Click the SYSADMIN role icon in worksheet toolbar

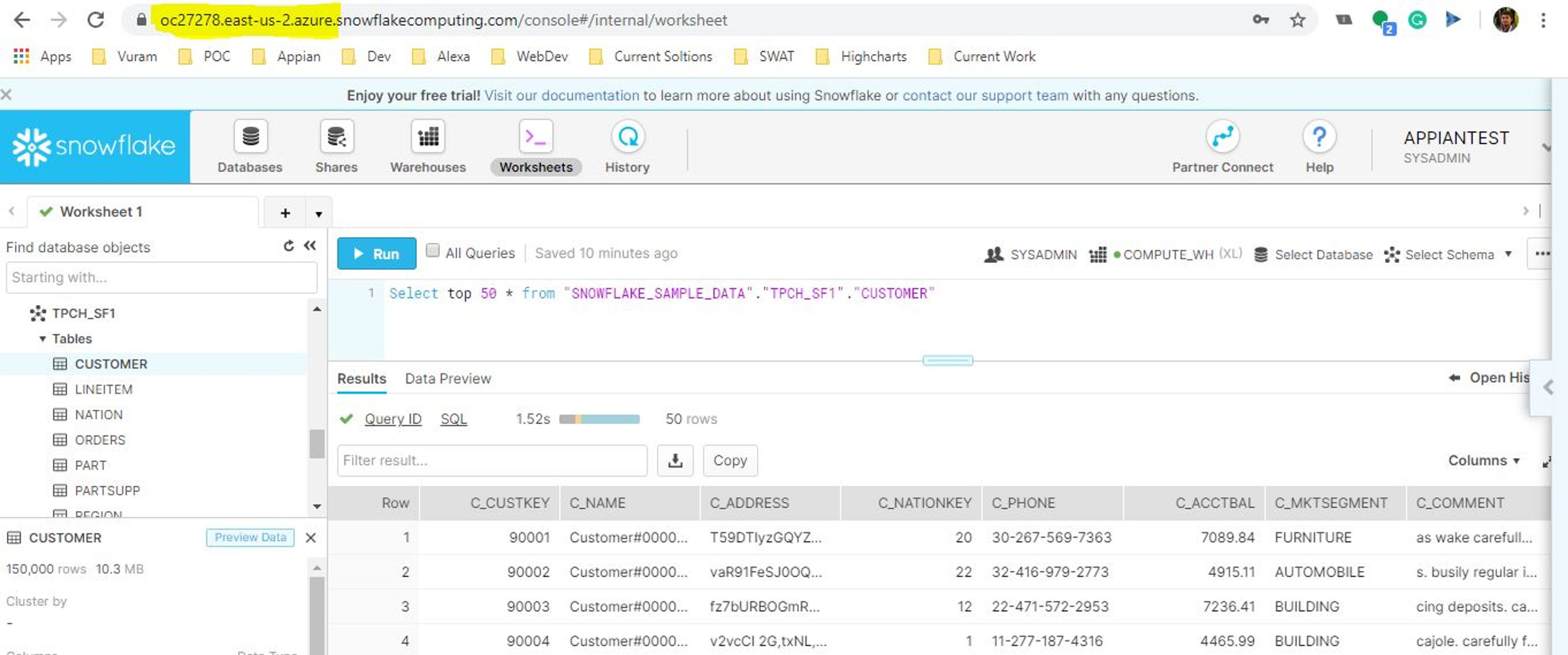(993, 255)
